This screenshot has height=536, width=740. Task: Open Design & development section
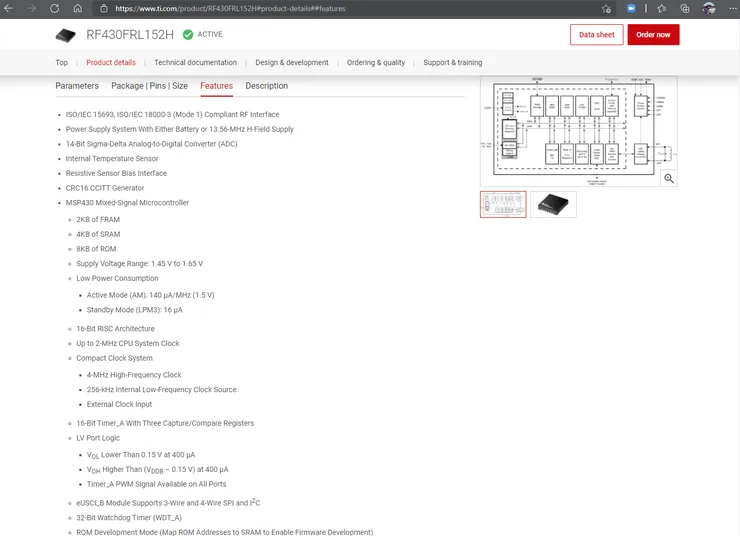point(292,63)
